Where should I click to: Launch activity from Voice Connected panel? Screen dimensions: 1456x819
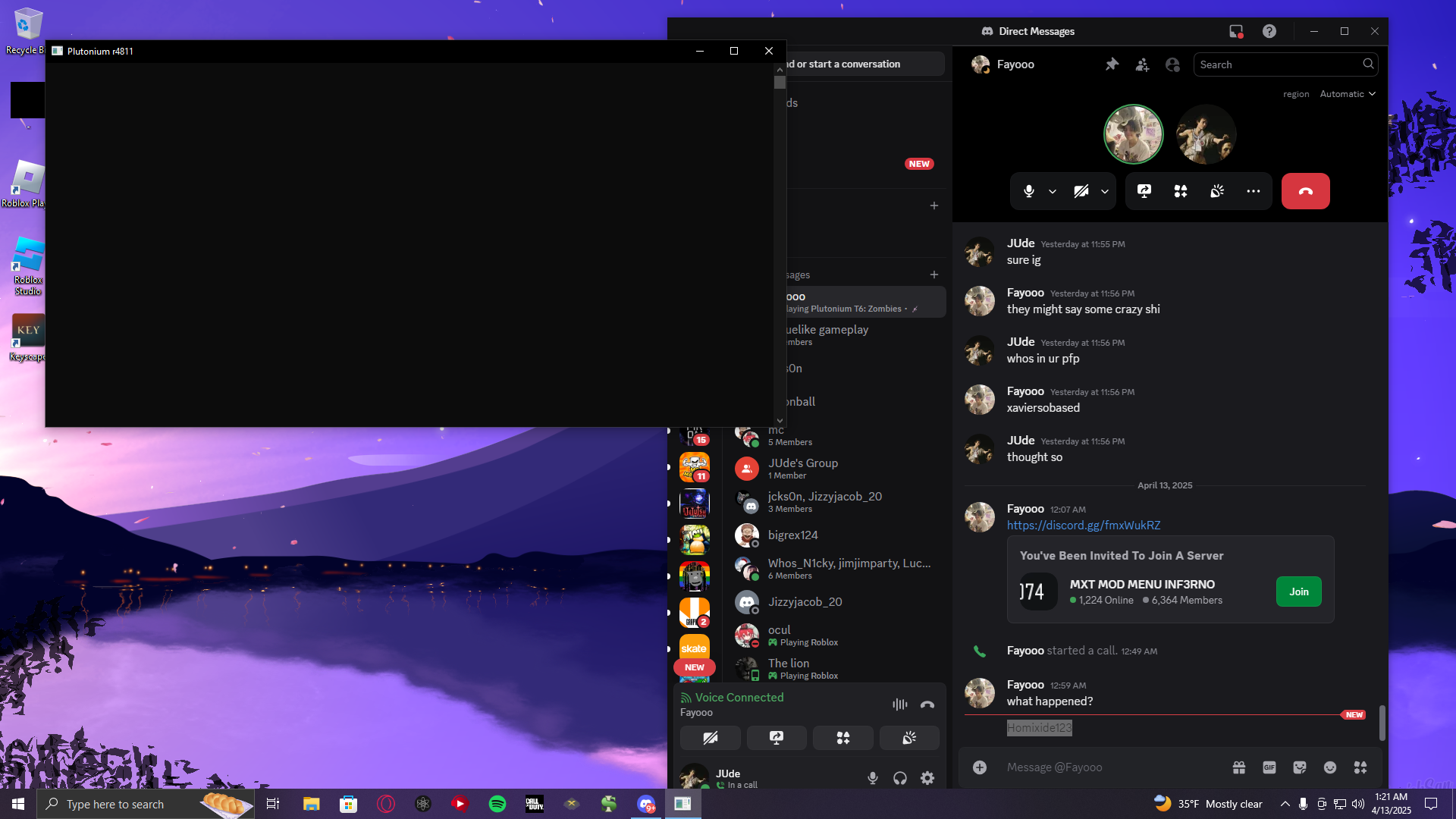pos(843,738)
